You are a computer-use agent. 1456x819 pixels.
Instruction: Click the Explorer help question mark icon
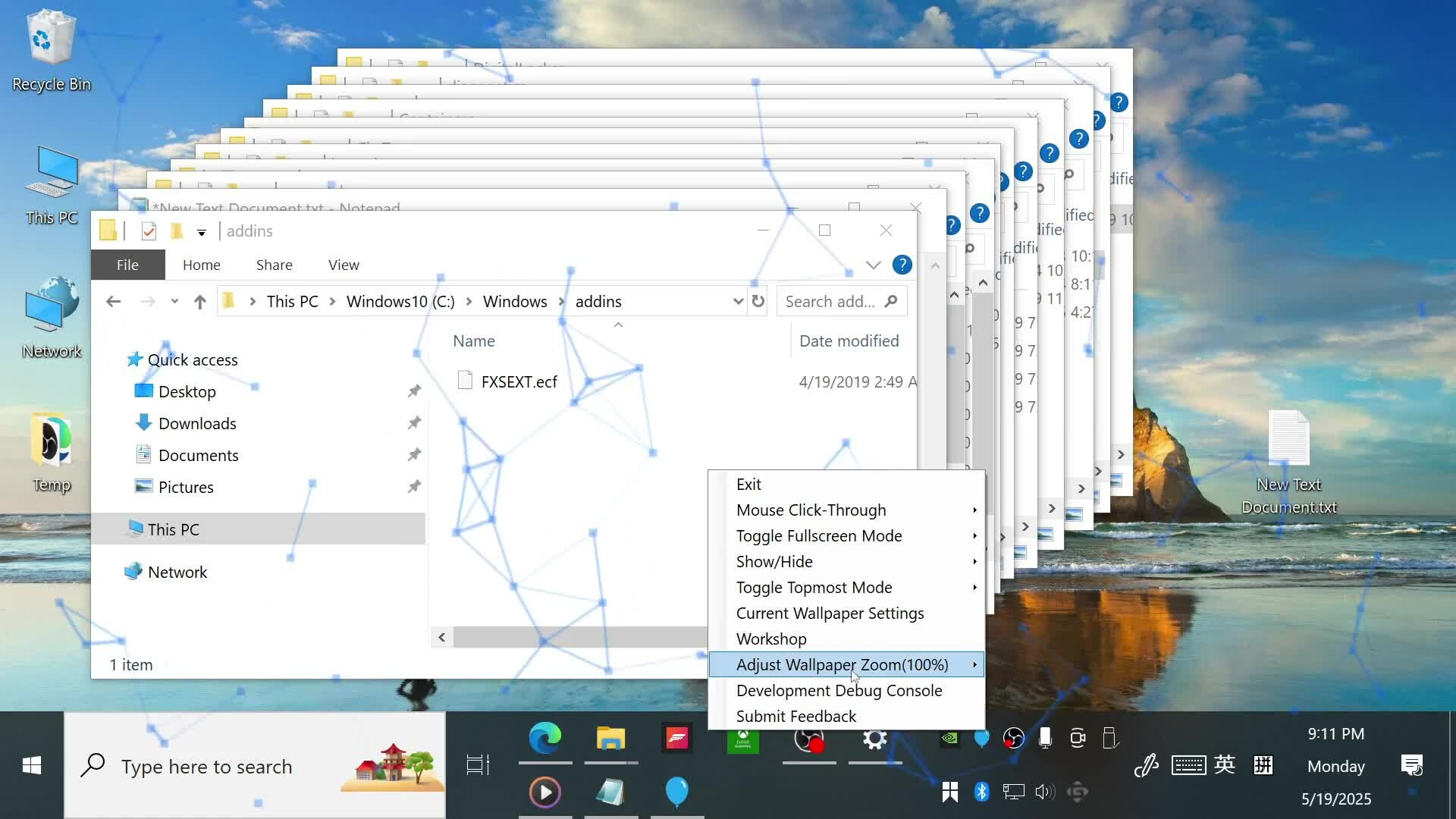(902, 265)
